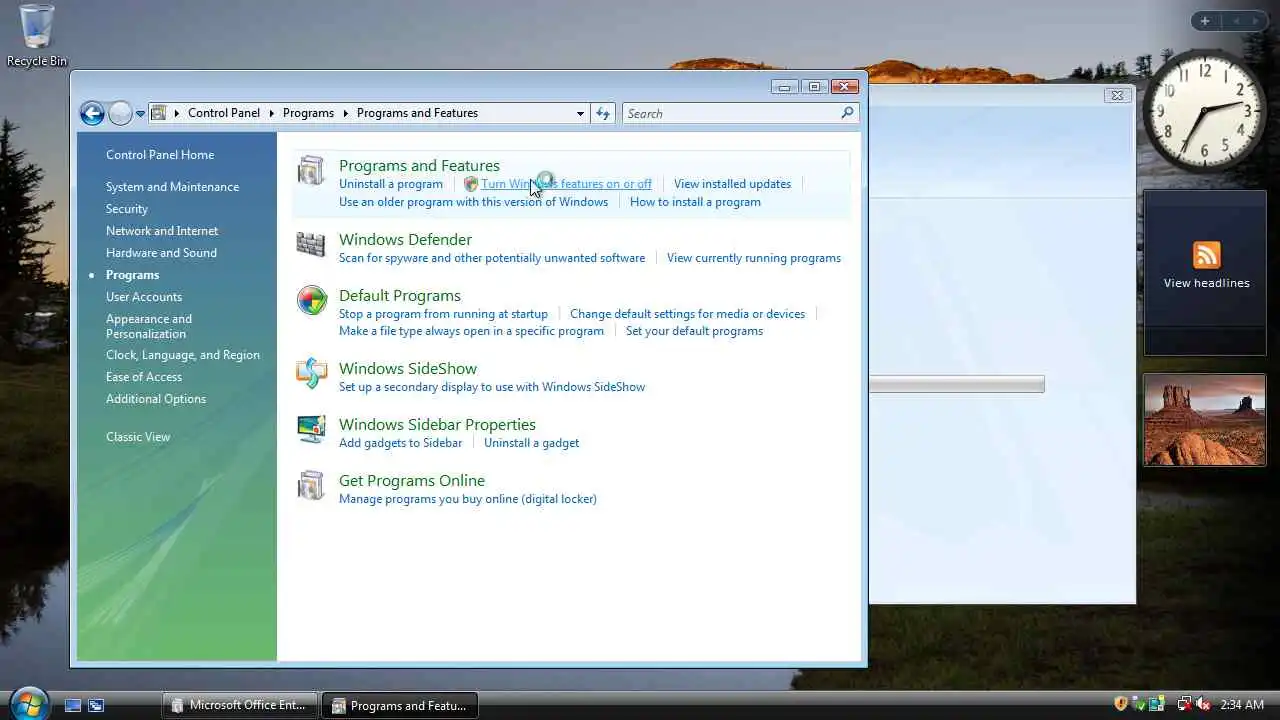Open the Programs and Features heading
Viewport: 1280px width, 720px height.
(419, 166)
